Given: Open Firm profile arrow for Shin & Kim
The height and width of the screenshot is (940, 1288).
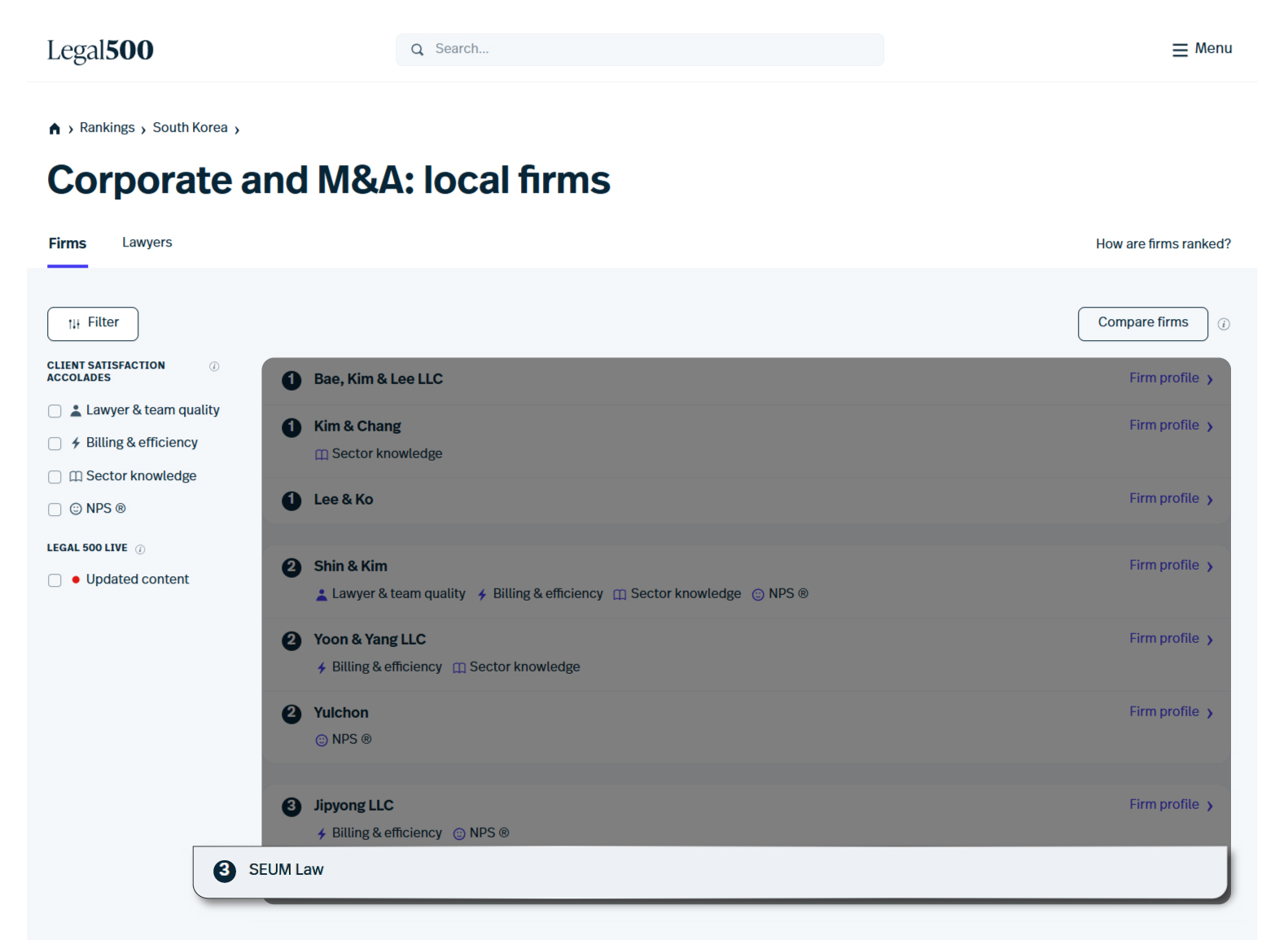Looking at the screenshot, I should pyautogui.click(x=1210, y=566).
